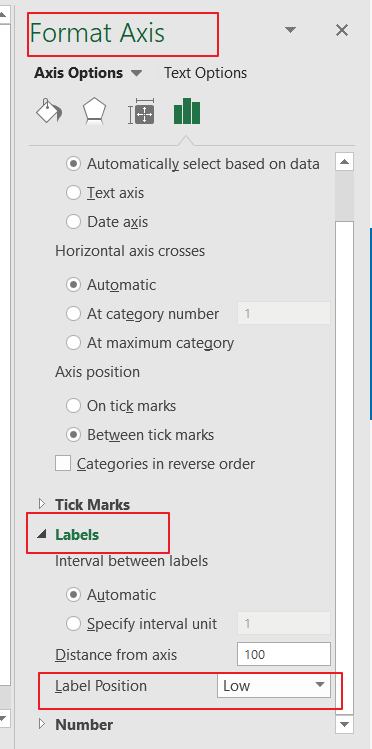Open the task pane options arrow
Screen dimensions: 372x749
pyautogui.click(x=290, y=31)
